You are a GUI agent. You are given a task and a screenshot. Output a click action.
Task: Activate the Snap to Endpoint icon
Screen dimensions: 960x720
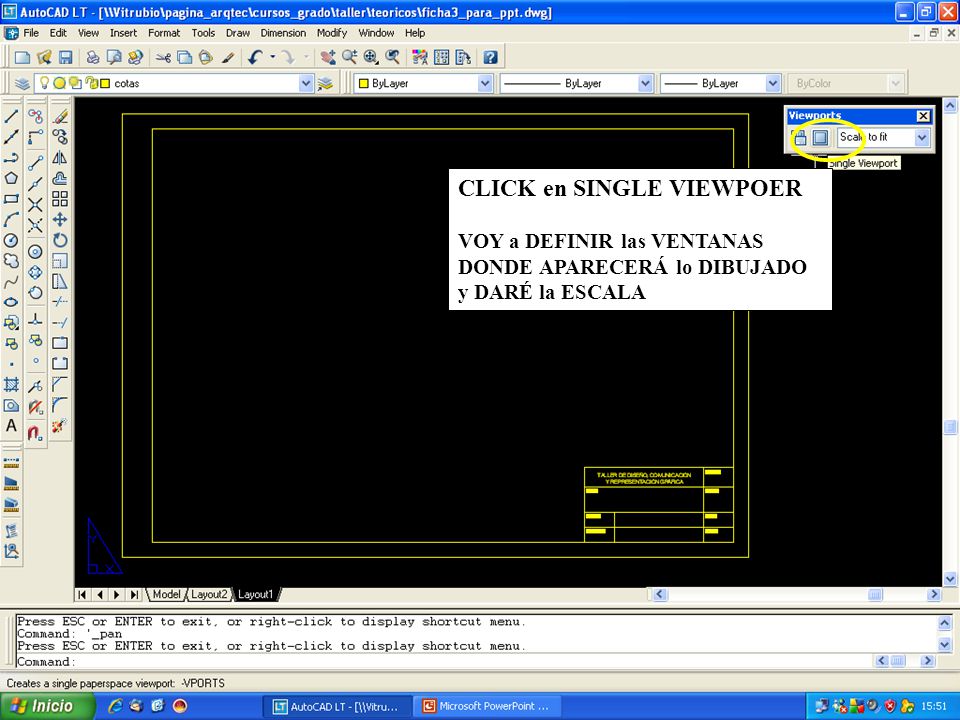click(36, 163)
